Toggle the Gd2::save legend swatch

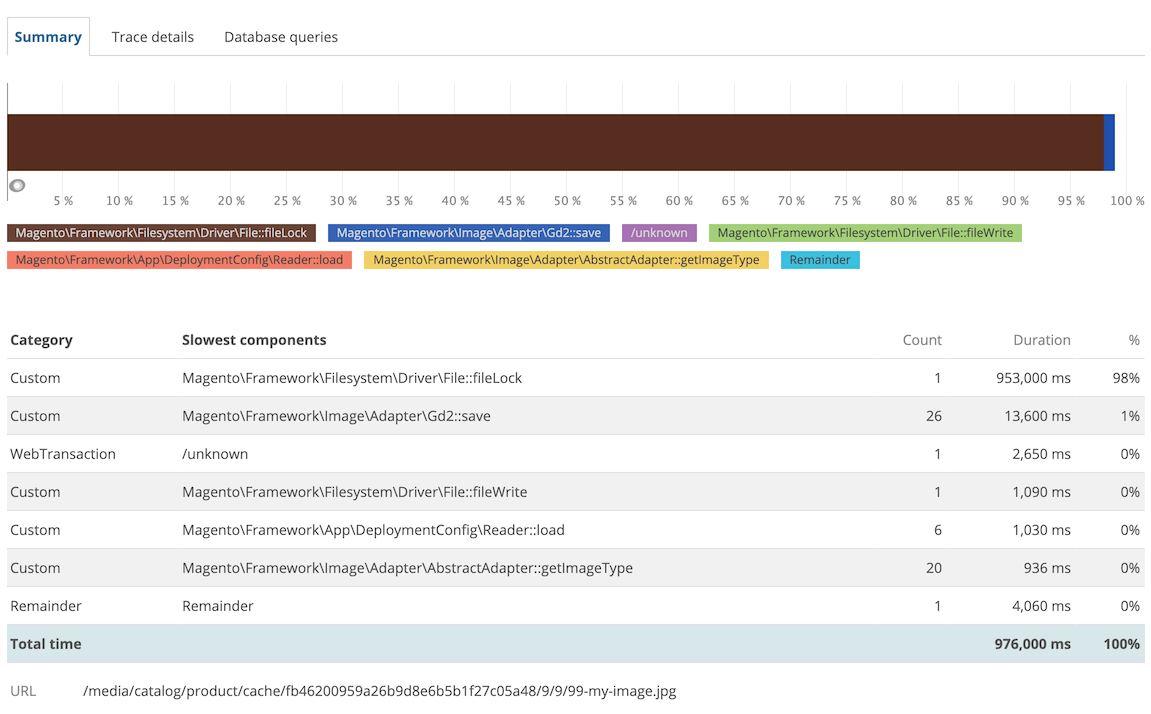point(468,233)
